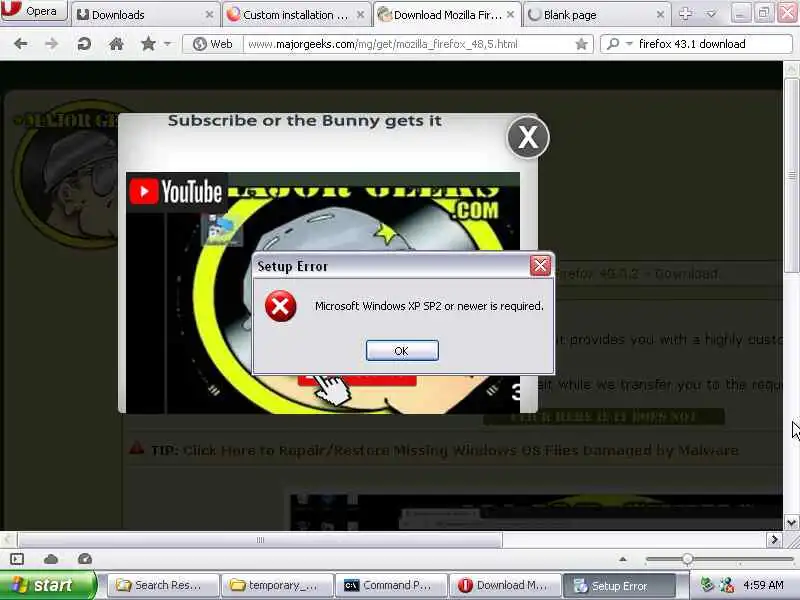Close the subscribe popup with X
This screenshot has width=800, height=600.
pos(528,137)
